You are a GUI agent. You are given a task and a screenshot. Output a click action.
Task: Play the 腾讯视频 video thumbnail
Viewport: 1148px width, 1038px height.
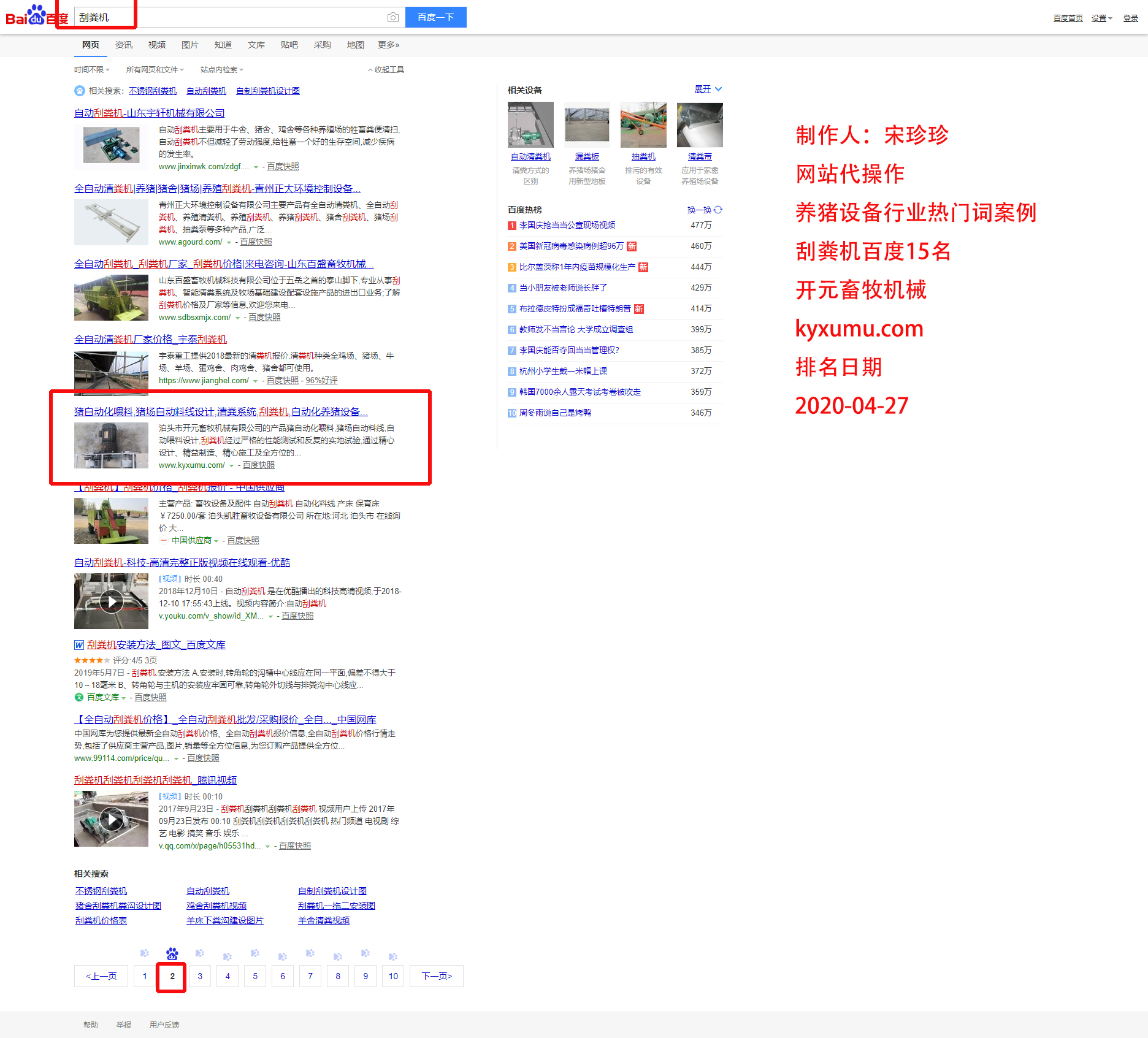[111, 819]
